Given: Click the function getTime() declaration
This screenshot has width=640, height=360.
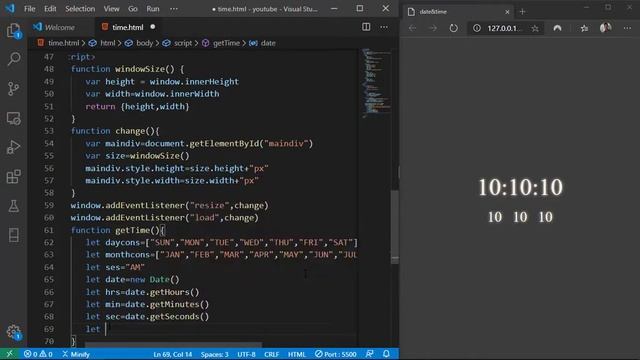Looking at the screenshot, I should pyautogui.click(x=118, y=230).
